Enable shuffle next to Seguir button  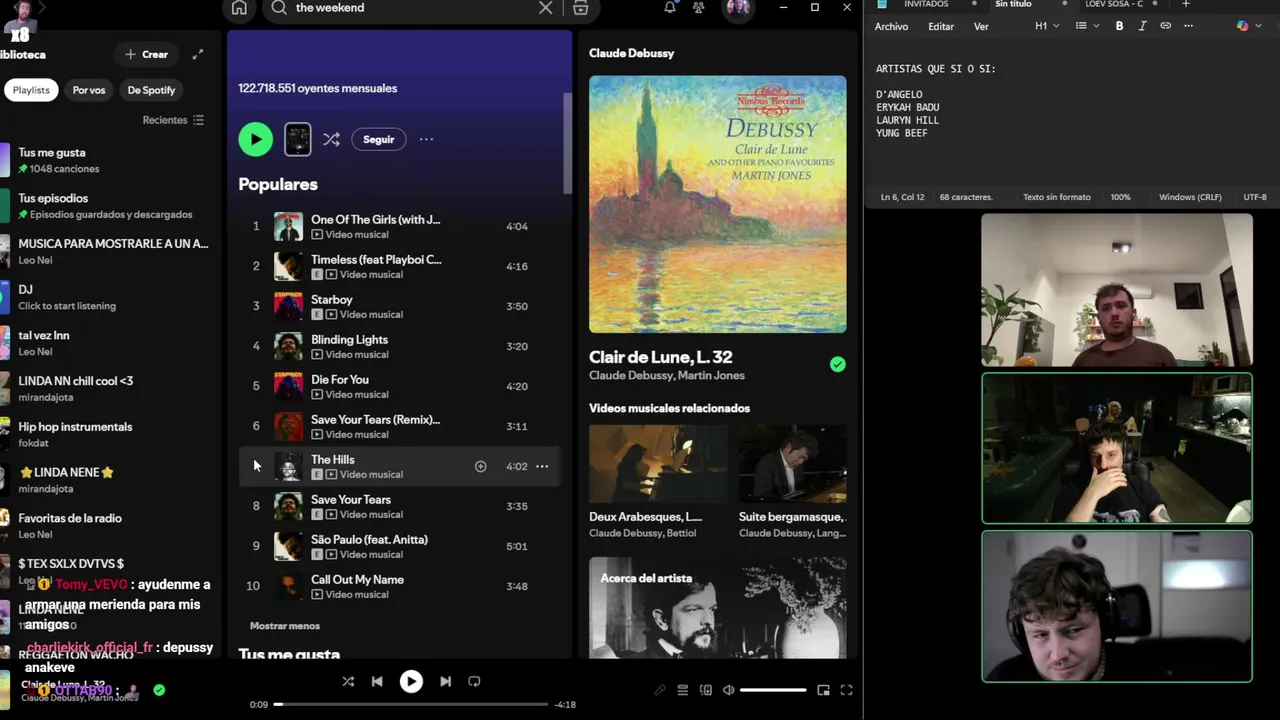[331, 139]
